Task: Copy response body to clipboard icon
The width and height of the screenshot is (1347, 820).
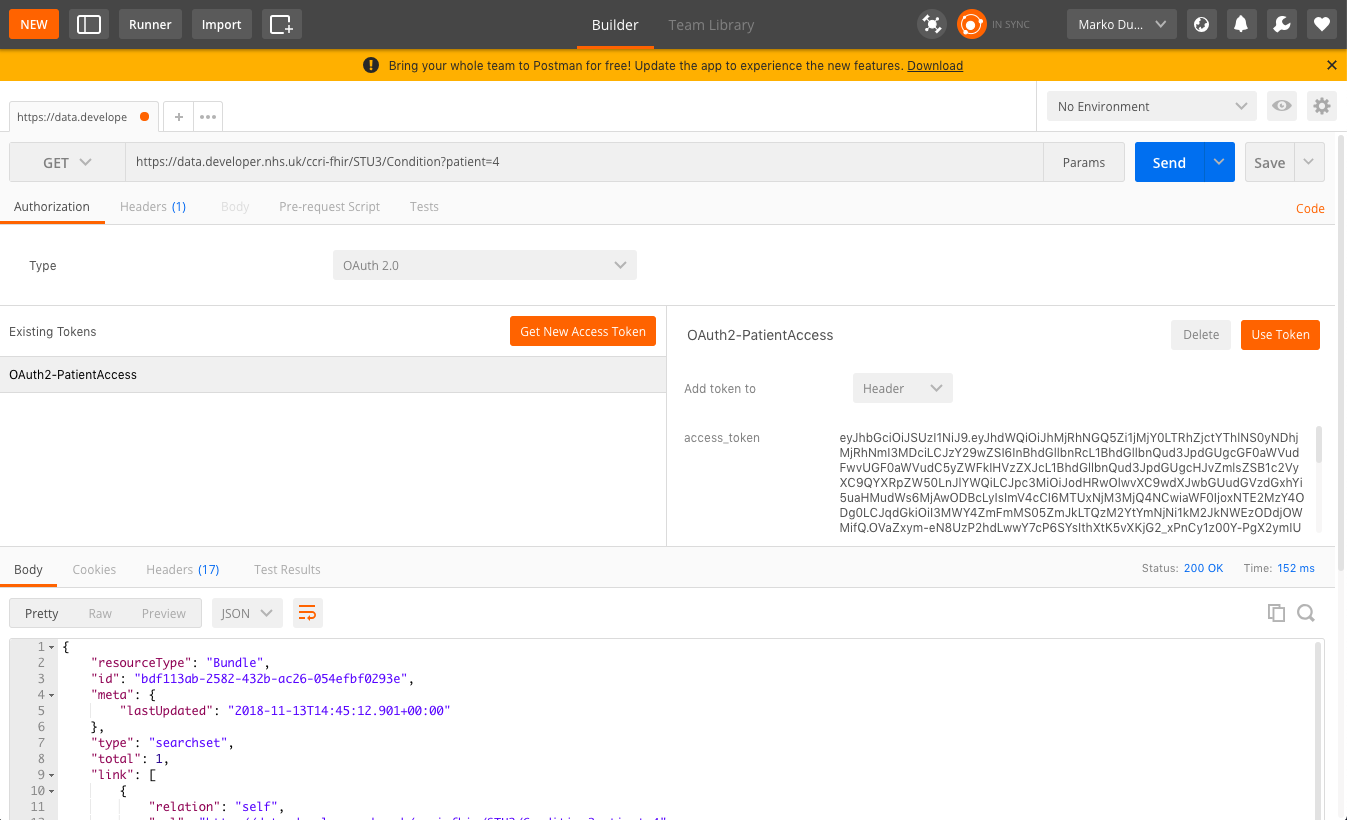Action: point(1276,613)
